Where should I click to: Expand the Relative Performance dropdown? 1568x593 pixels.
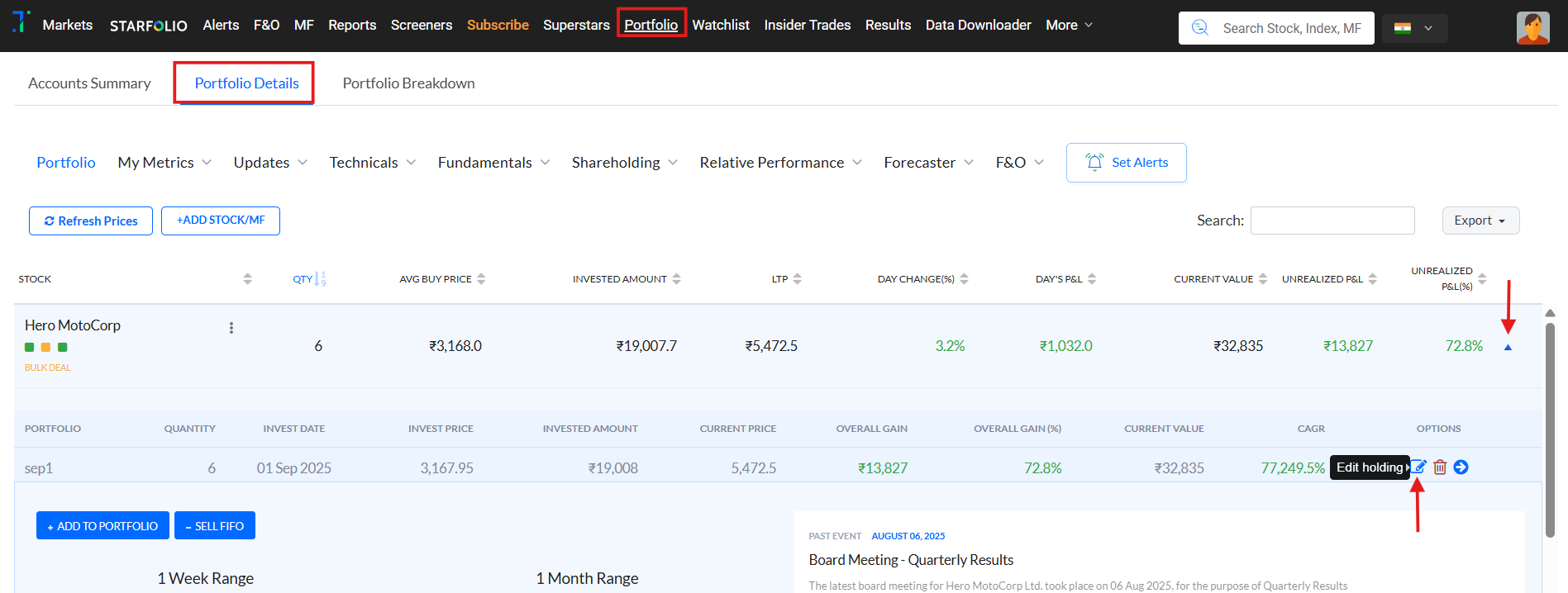780,163
